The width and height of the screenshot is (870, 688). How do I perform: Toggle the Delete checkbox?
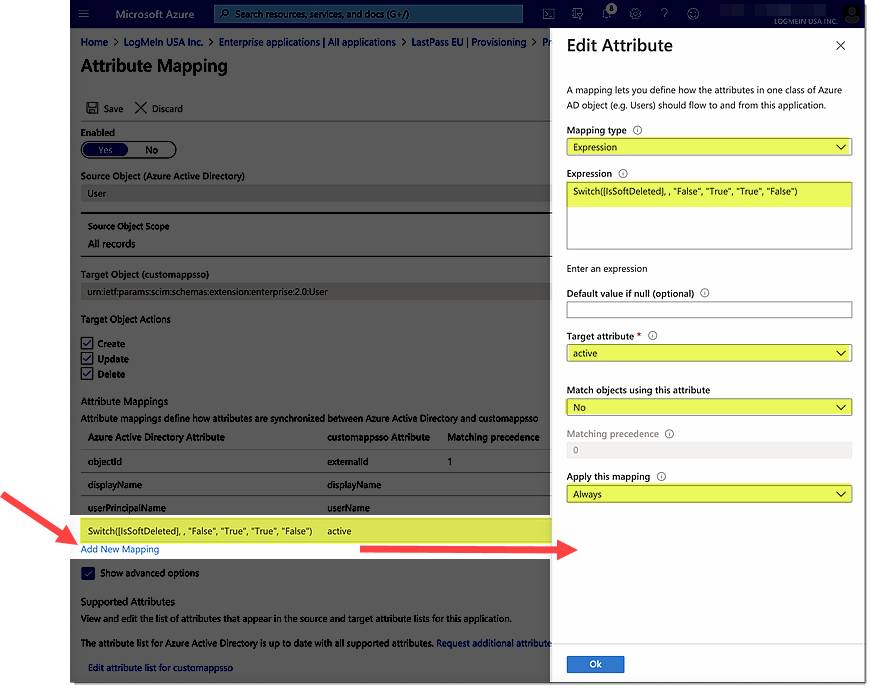point(87,374)
